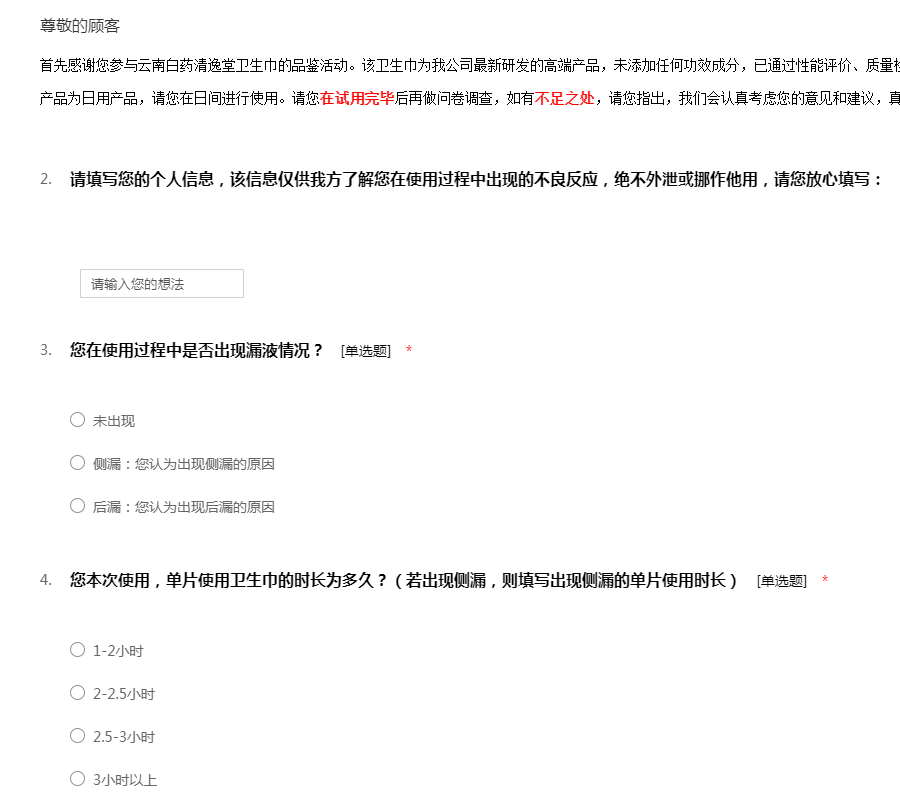Click the red "不足之处" highlighted text
Viewport: 900px width, 800px height.
(x=564, y=98)
